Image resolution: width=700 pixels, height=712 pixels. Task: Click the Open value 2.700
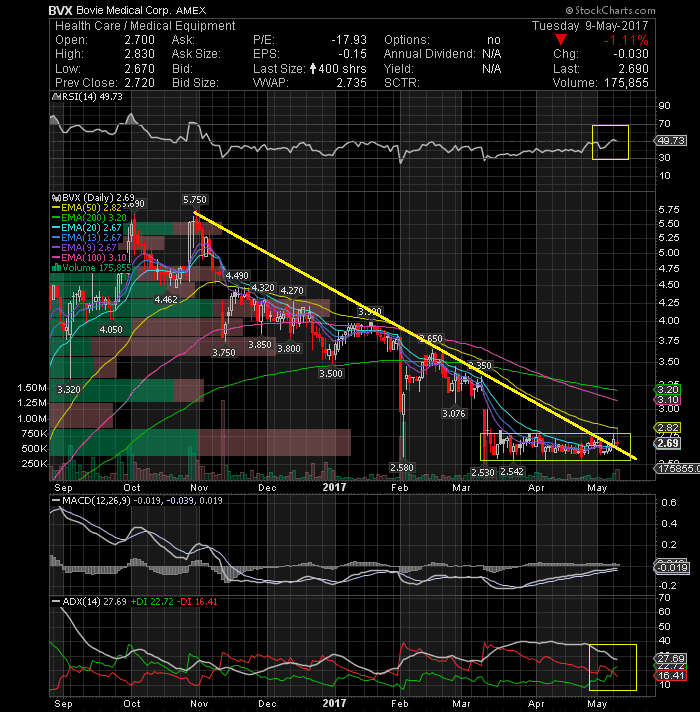pyautogui.click(x=139, y=40)
